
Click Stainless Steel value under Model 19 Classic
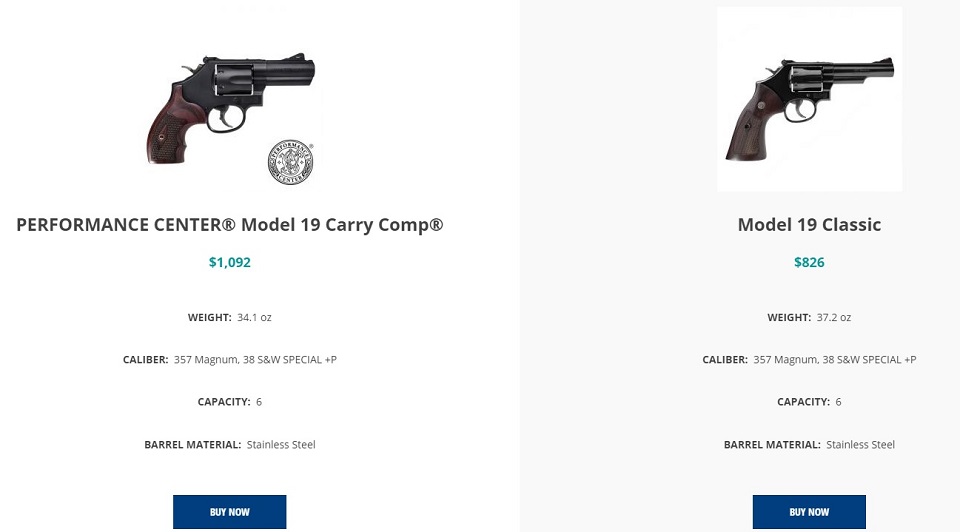(860, 444)
